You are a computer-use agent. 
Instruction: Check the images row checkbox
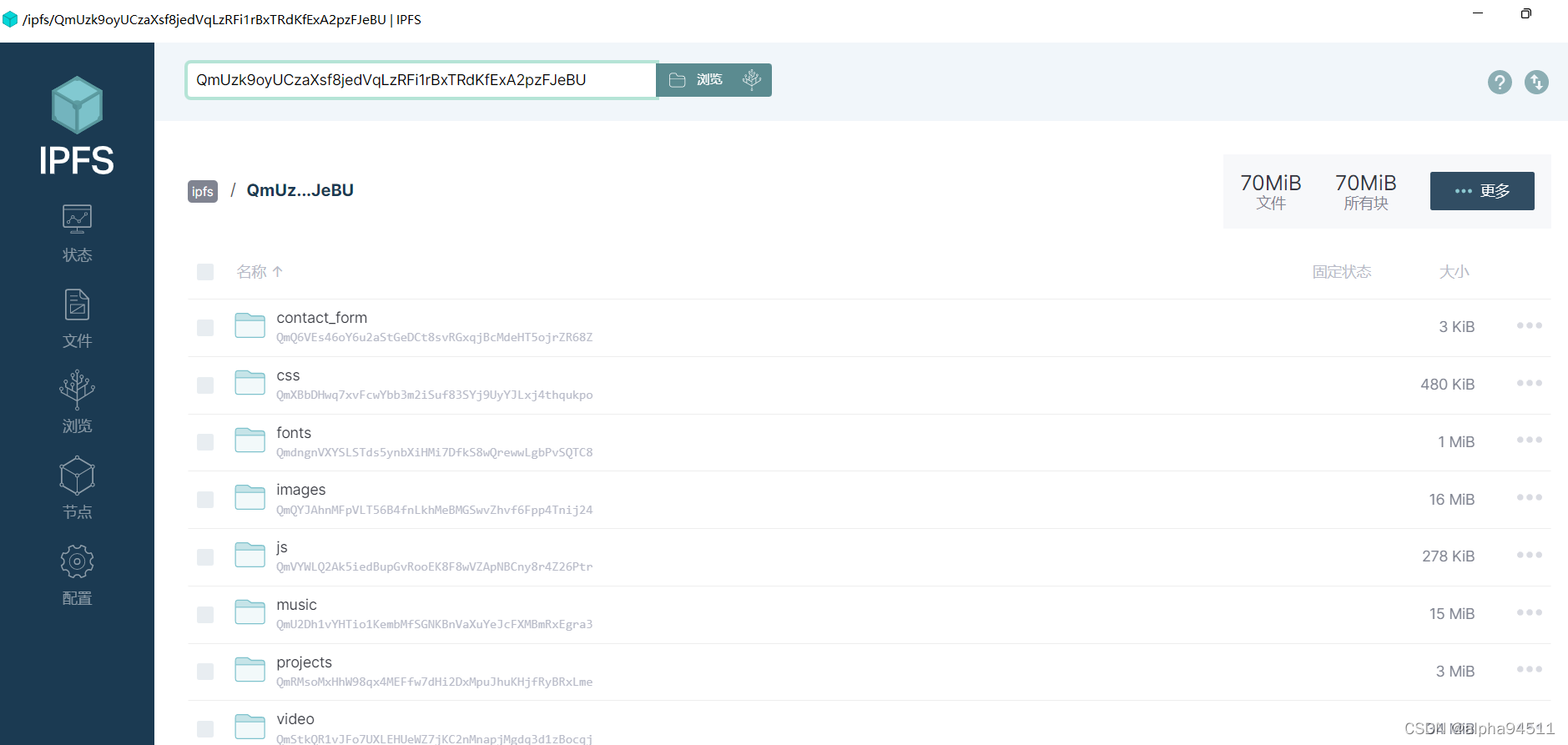[205, 500]
